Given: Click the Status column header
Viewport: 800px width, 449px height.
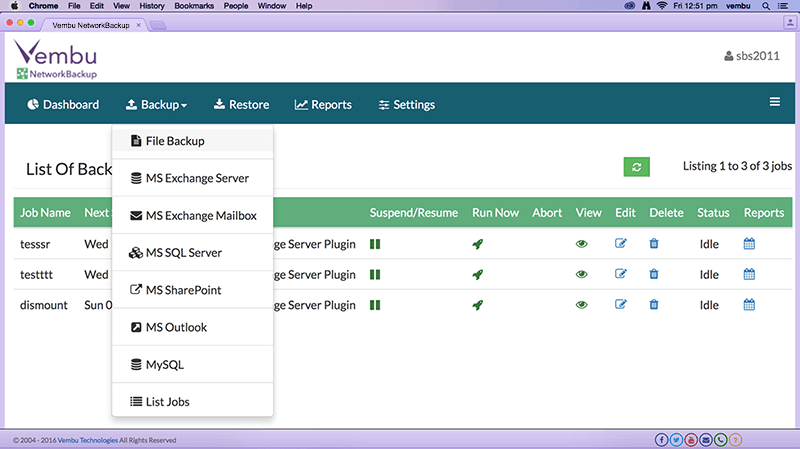Looking at the screenshot, I should pyautogui.click(x=713, y=213).
